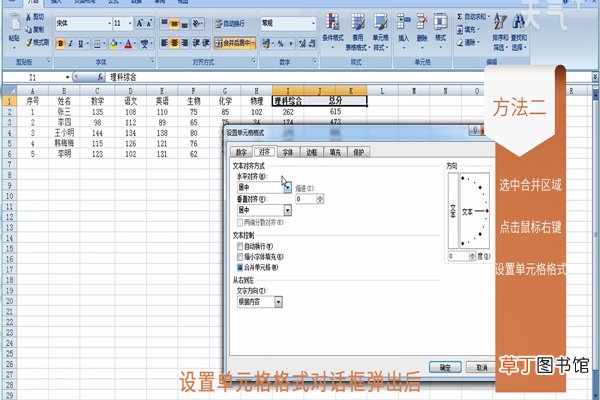Click the indent (缩进) value stepper
600x400 pixels.
tap(320, 199)
